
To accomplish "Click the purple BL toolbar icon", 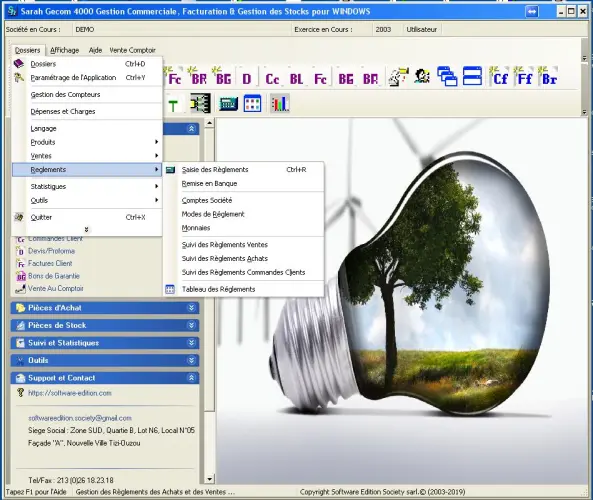I will click(296, 79).
